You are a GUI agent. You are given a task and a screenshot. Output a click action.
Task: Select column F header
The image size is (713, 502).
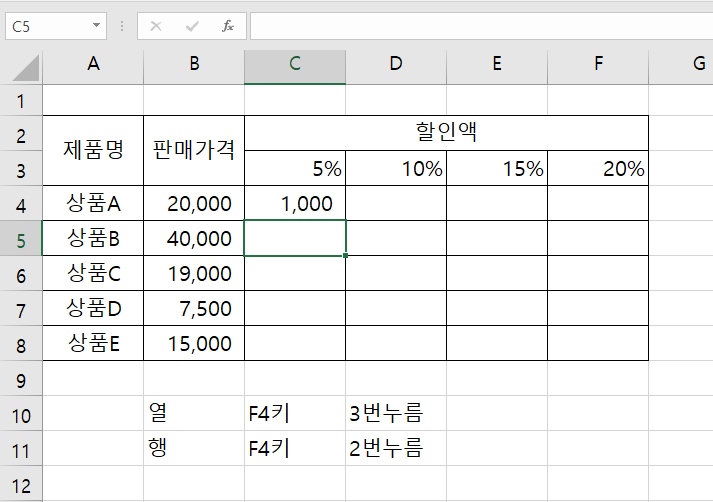coord(598,67)
